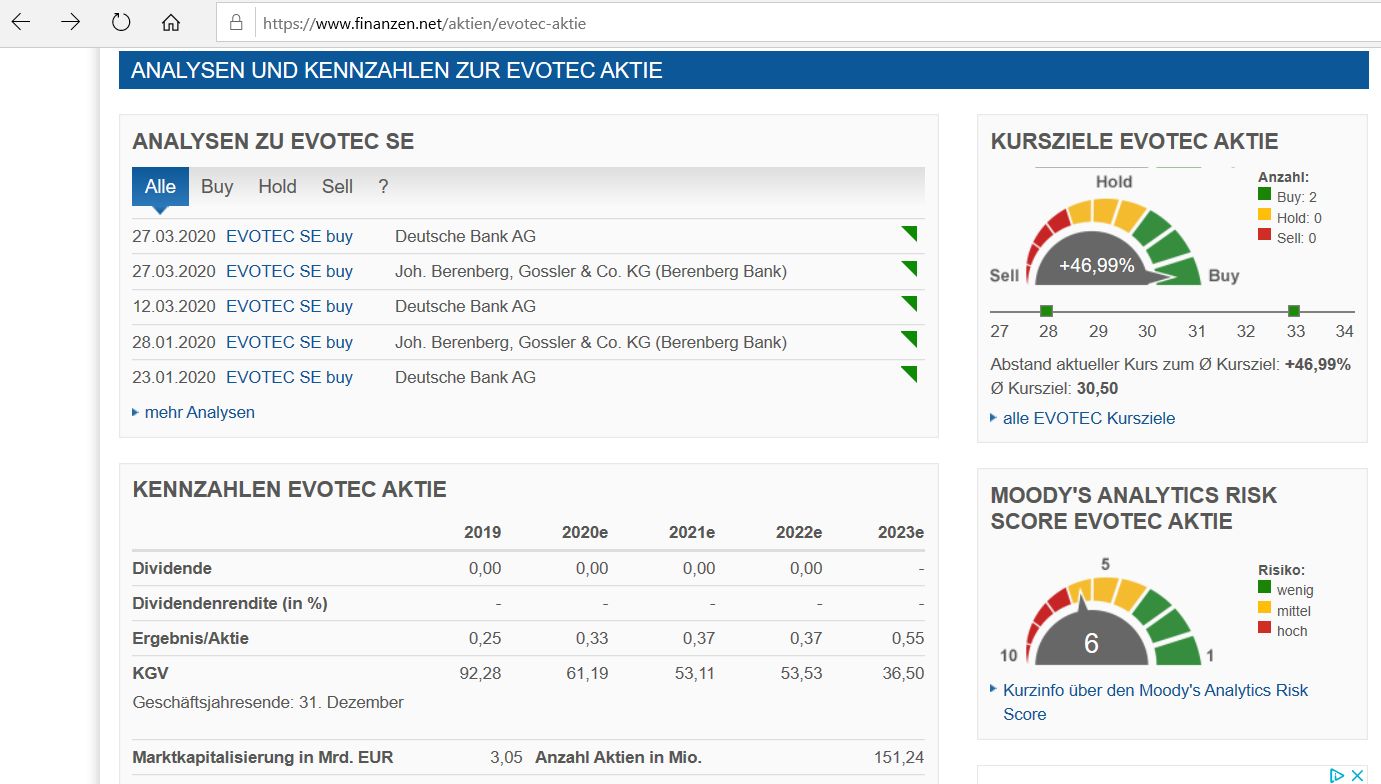Click the browser forward arrow
The height and width of the screenshot is (784, 1381).
pos(71,22)
